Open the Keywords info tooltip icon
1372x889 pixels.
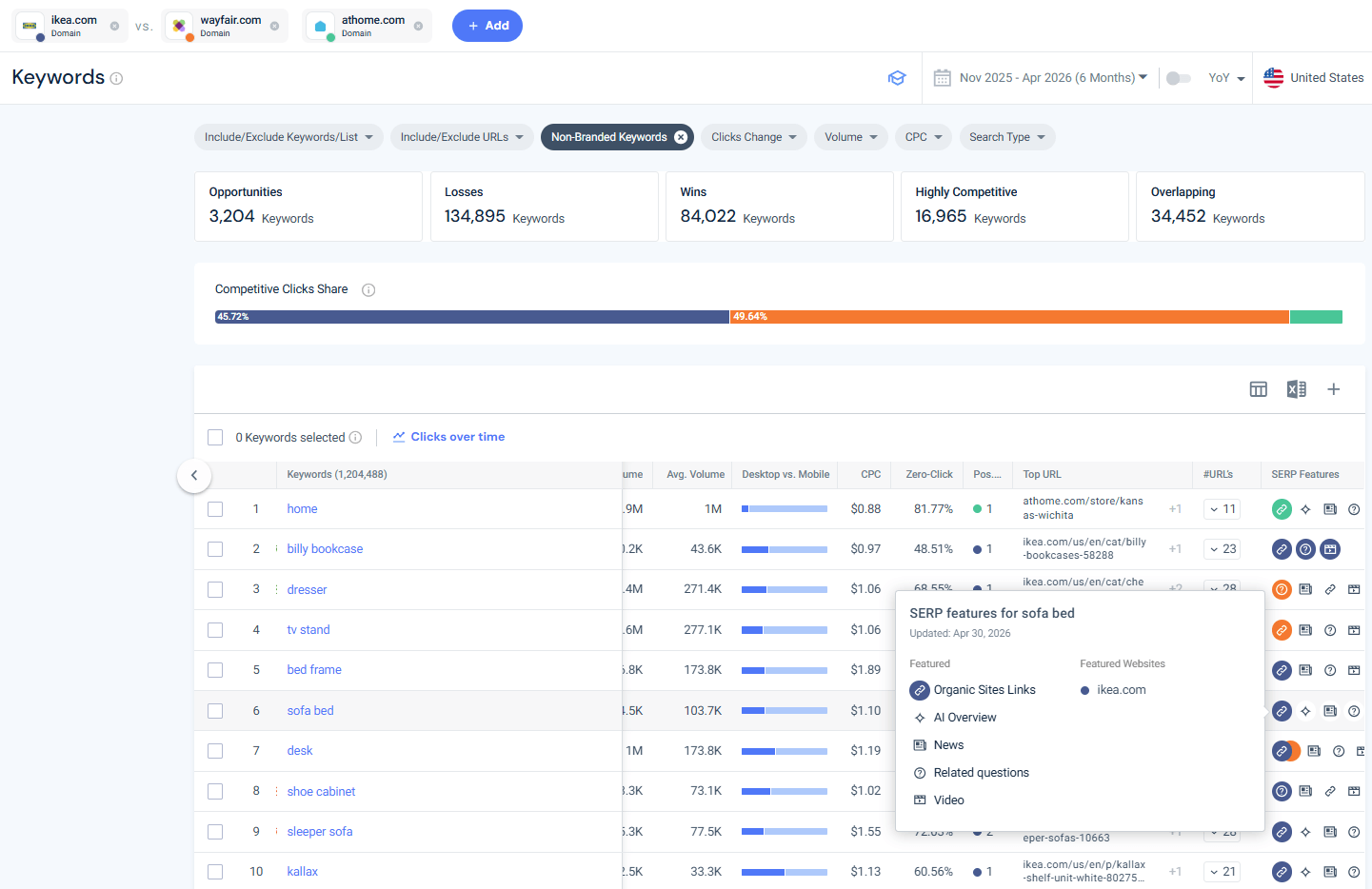point(116,79)
